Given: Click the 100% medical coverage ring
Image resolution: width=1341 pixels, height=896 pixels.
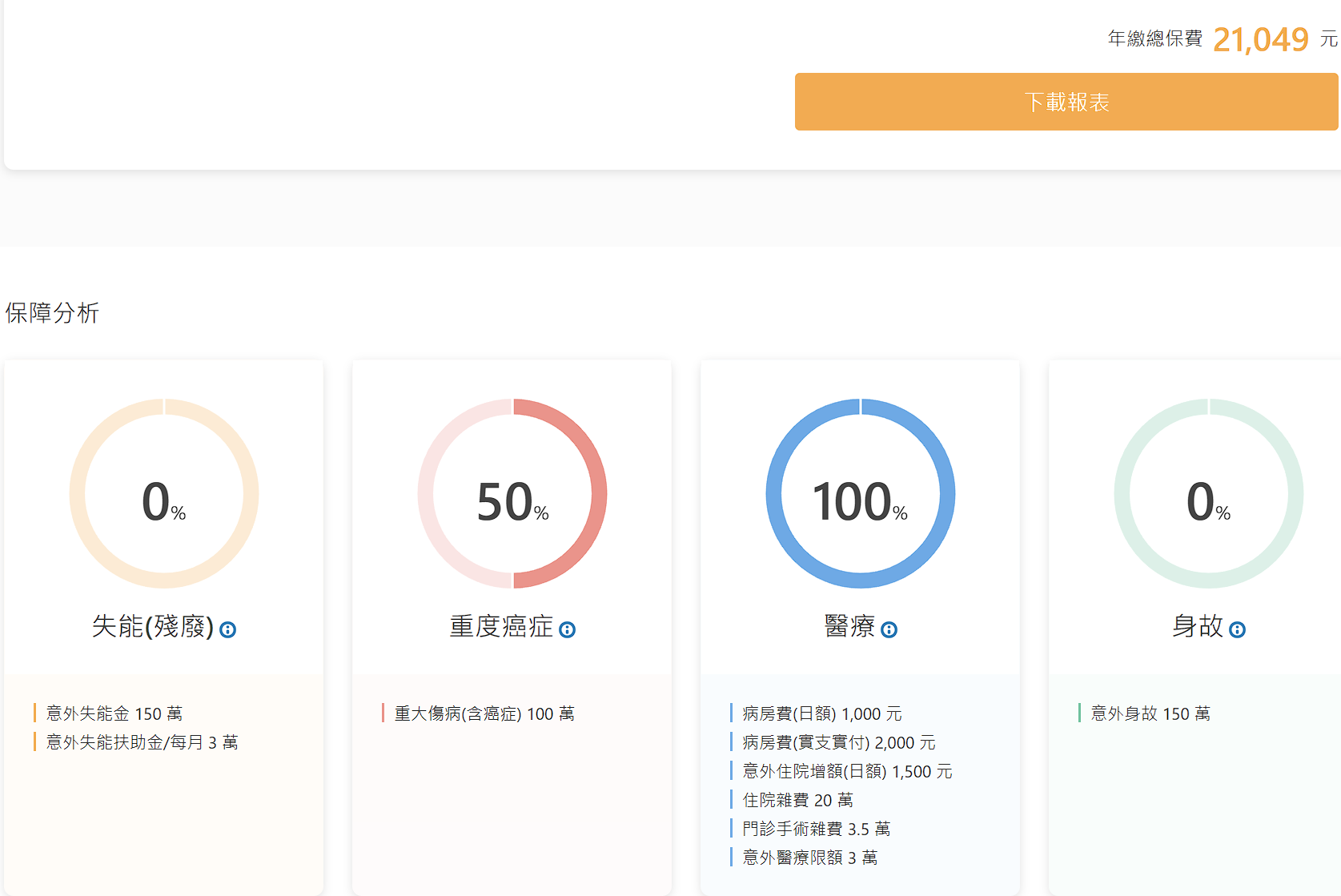Looking at the screenshot, I should [x=861, y=493].
